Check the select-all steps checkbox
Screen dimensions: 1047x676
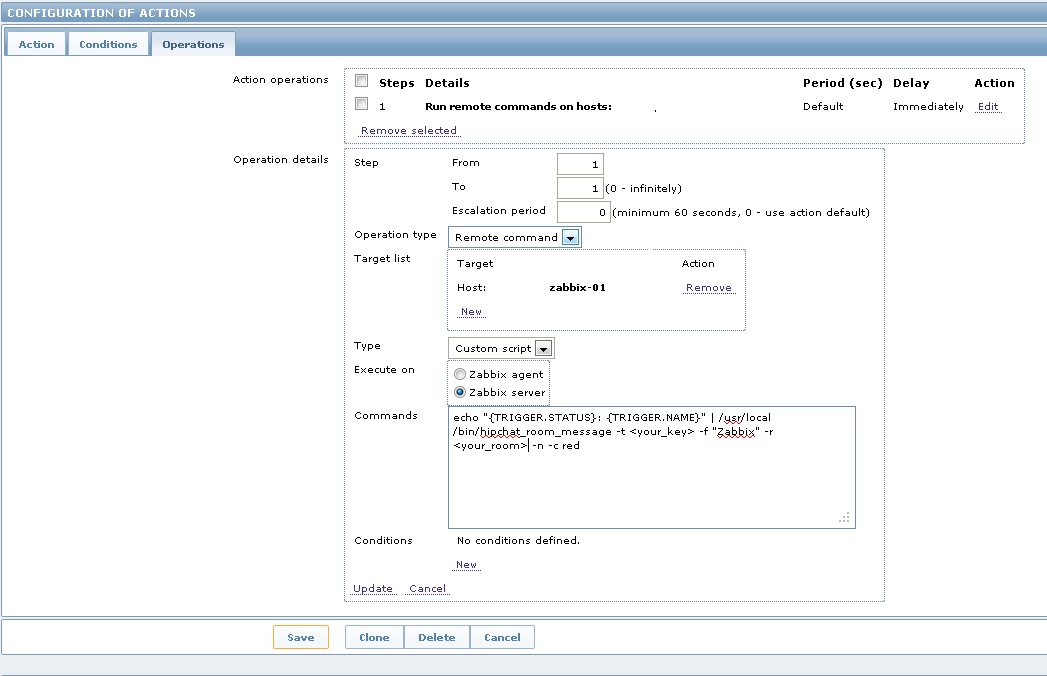363,81
